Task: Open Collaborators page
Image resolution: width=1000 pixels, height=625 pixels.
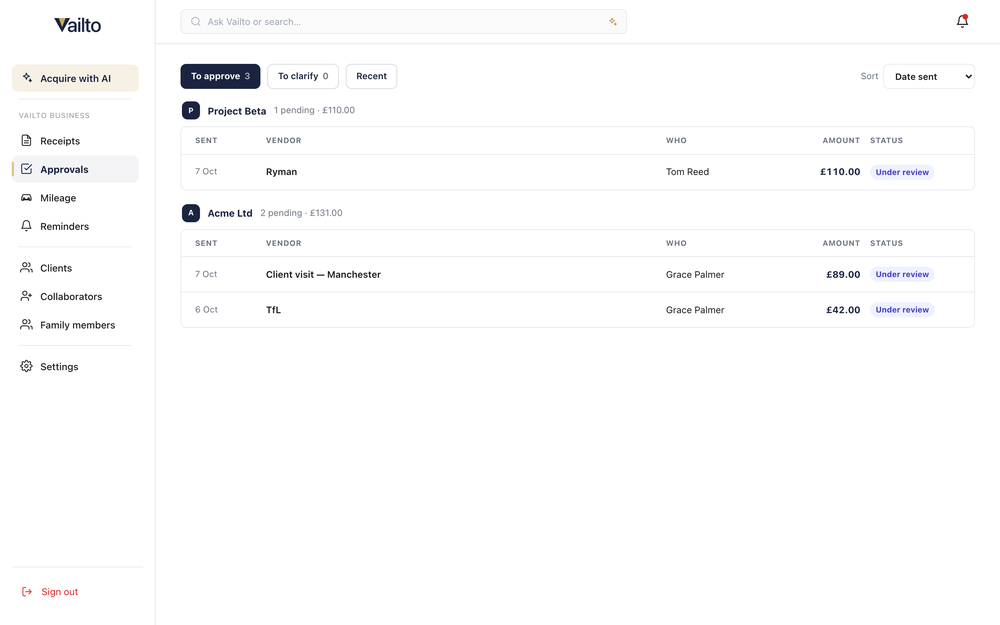Action: click(75, 297)
